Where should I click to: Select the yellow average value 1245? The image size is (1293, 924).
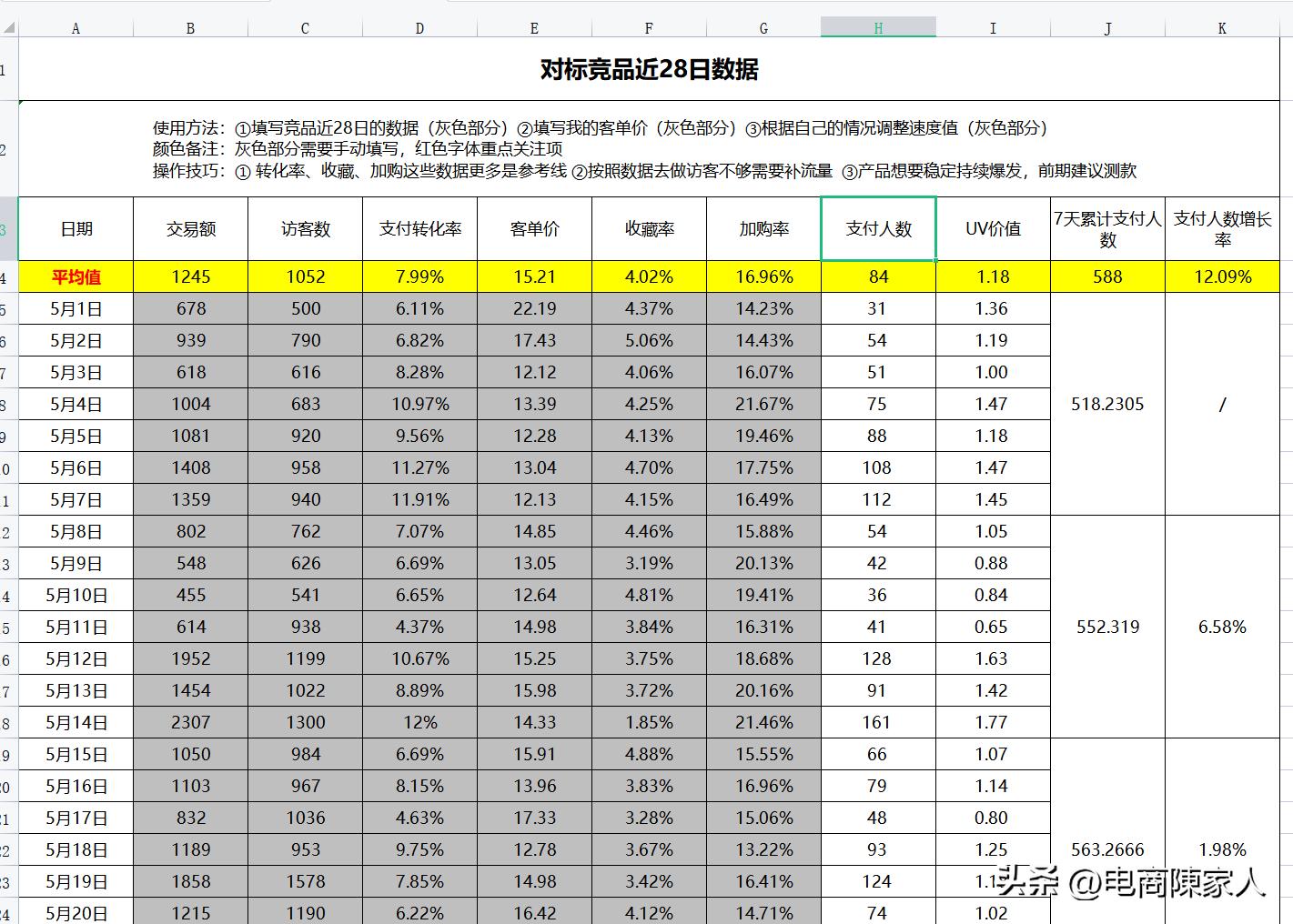tap(190, 276)
